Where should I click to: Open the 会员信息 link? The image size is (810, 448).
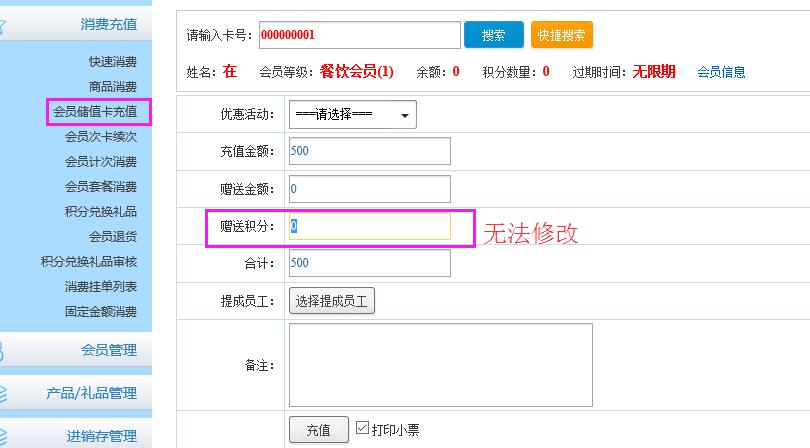(721, 72)
